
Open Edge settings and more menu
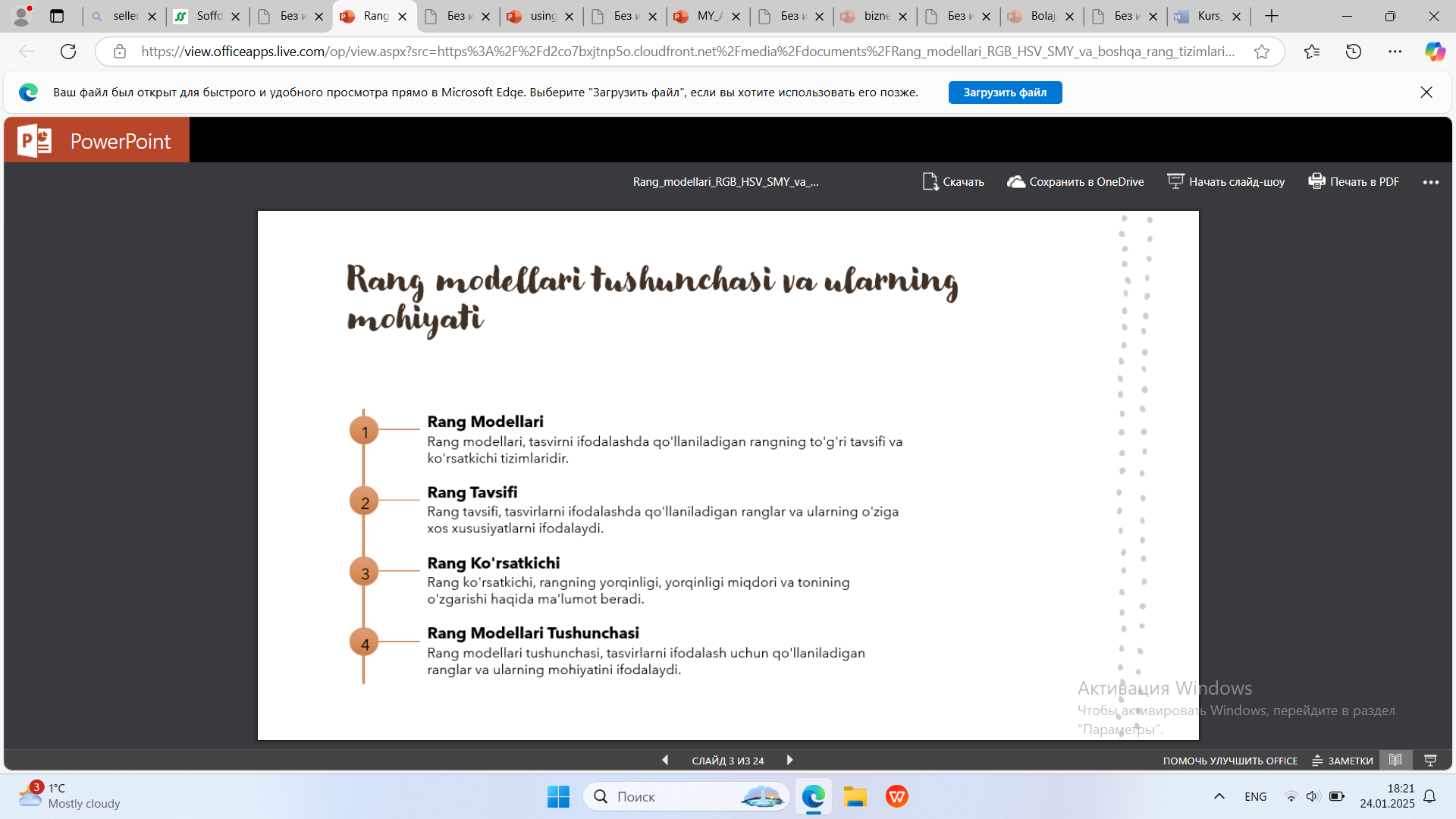coord(1395,52)
